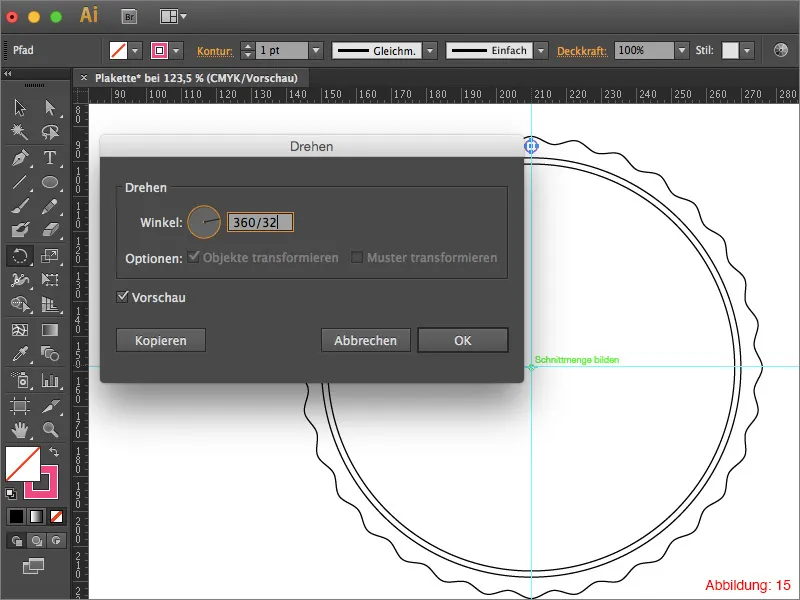Viewport: 800px width, 600px height.
Task: Open the Deckkraft opacity dropdown
Action: tap(682, 51)
